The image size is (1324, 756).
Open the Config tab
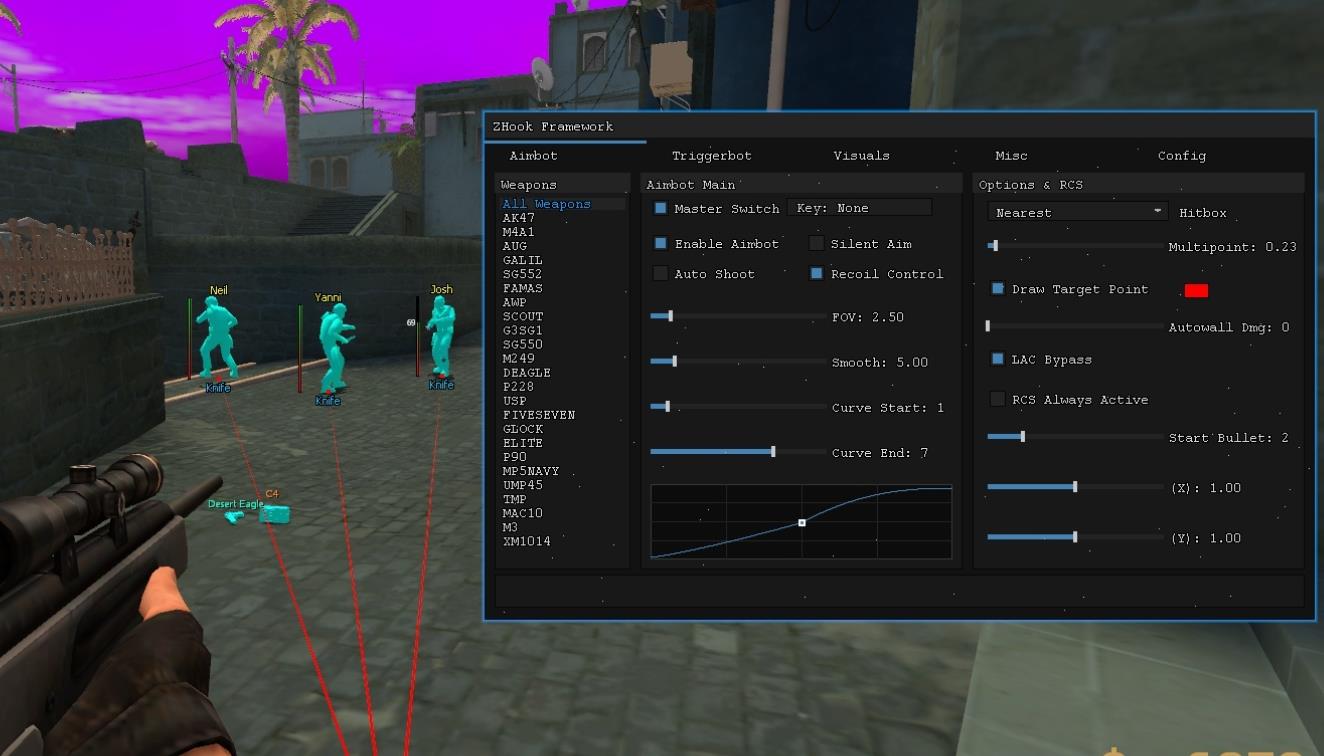(1182, 156)
